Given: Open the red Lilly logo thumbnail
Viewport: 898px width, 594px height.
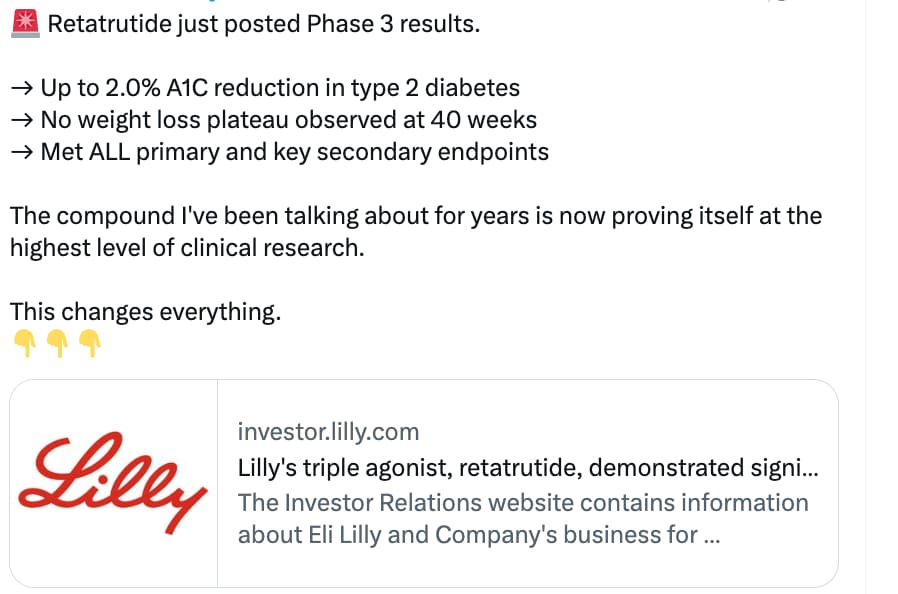Looking at the screenshot, I should click(x=114, y=483).
